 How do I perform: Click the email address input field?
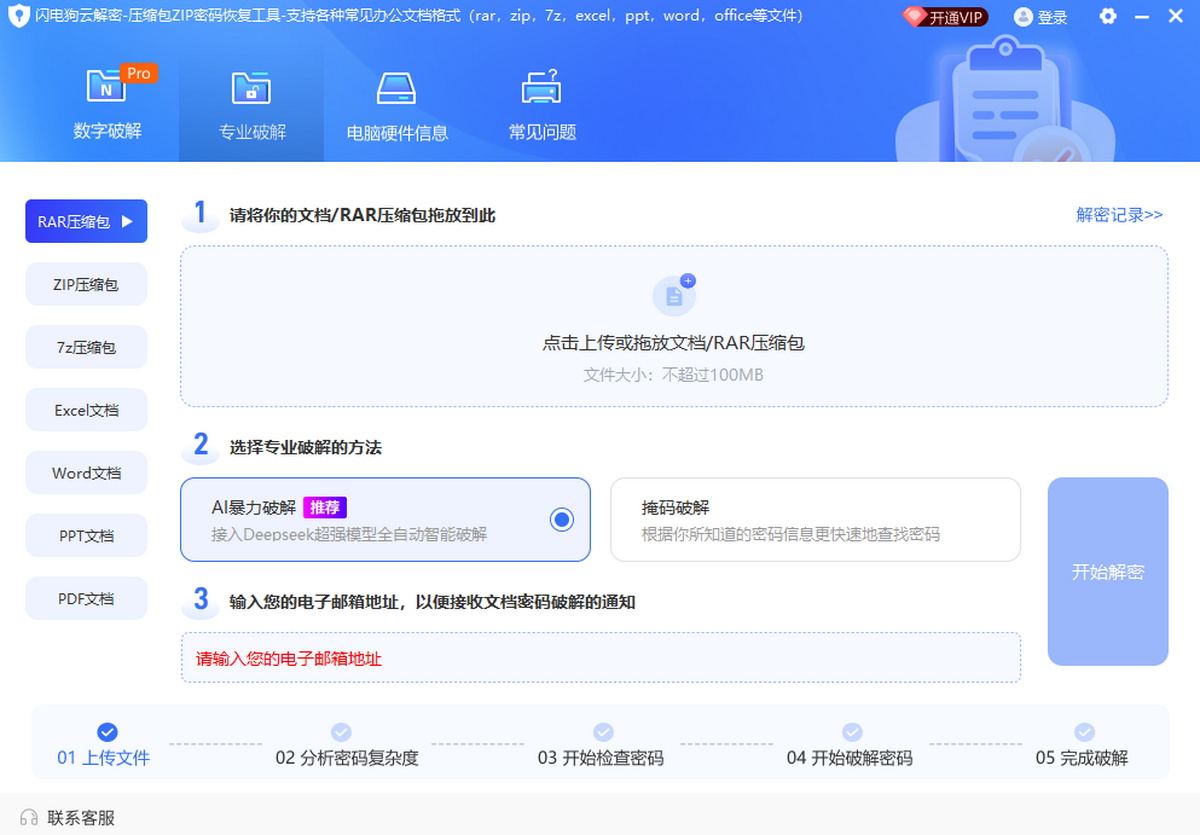click(x=600, y=658)
